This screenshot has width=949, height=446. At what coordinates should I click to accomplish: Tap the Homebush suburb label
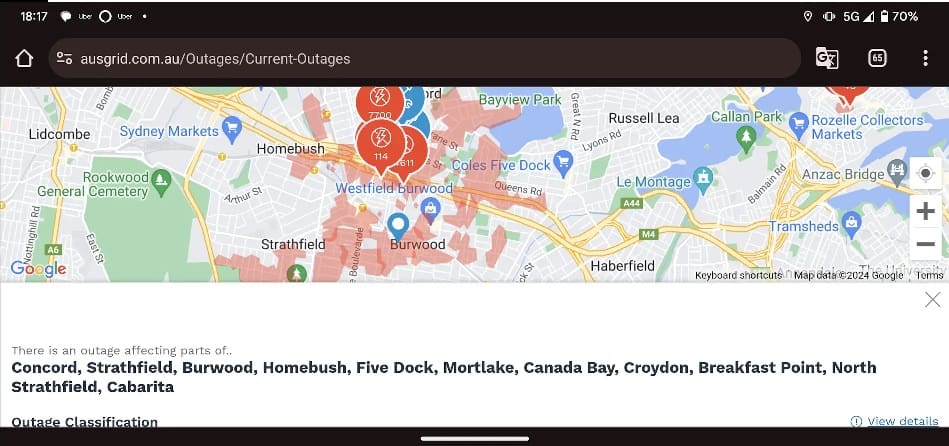point(291,148)
